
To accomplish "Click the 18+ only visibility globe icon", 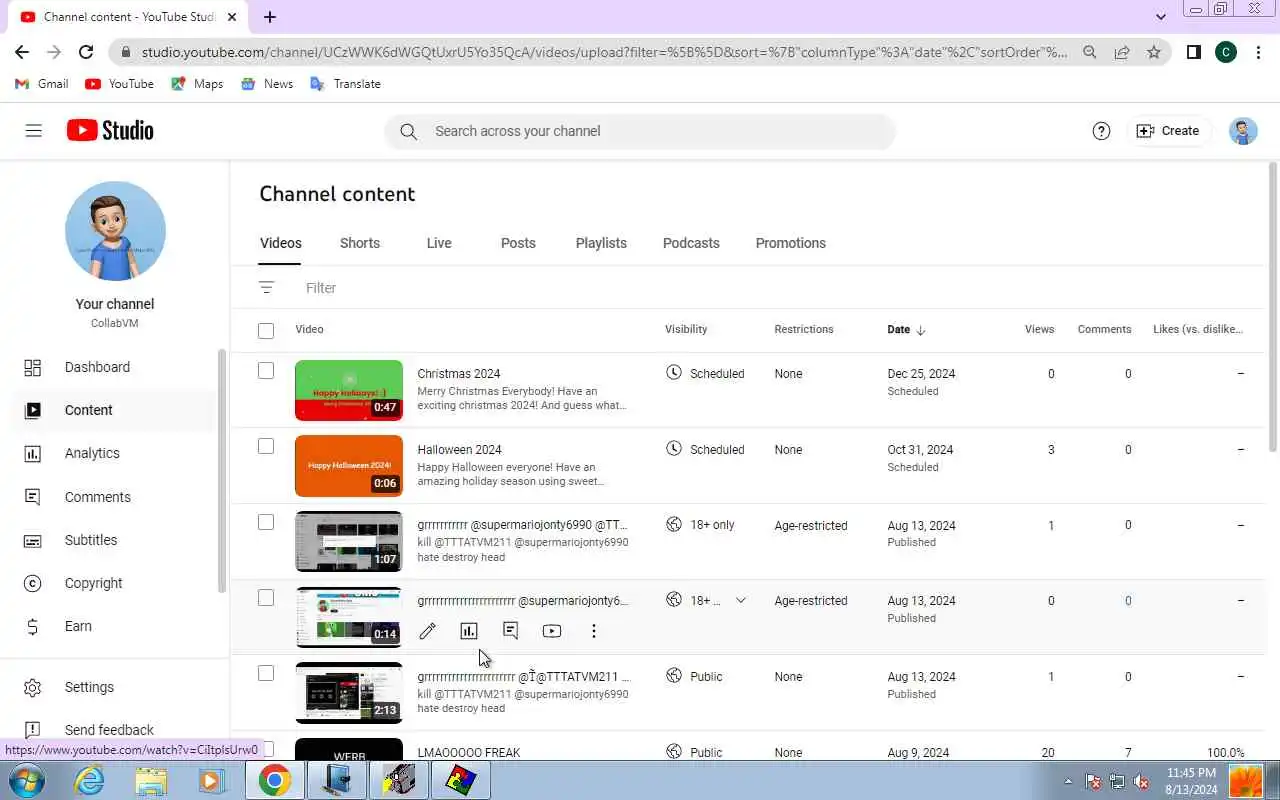I will [674, 525].
